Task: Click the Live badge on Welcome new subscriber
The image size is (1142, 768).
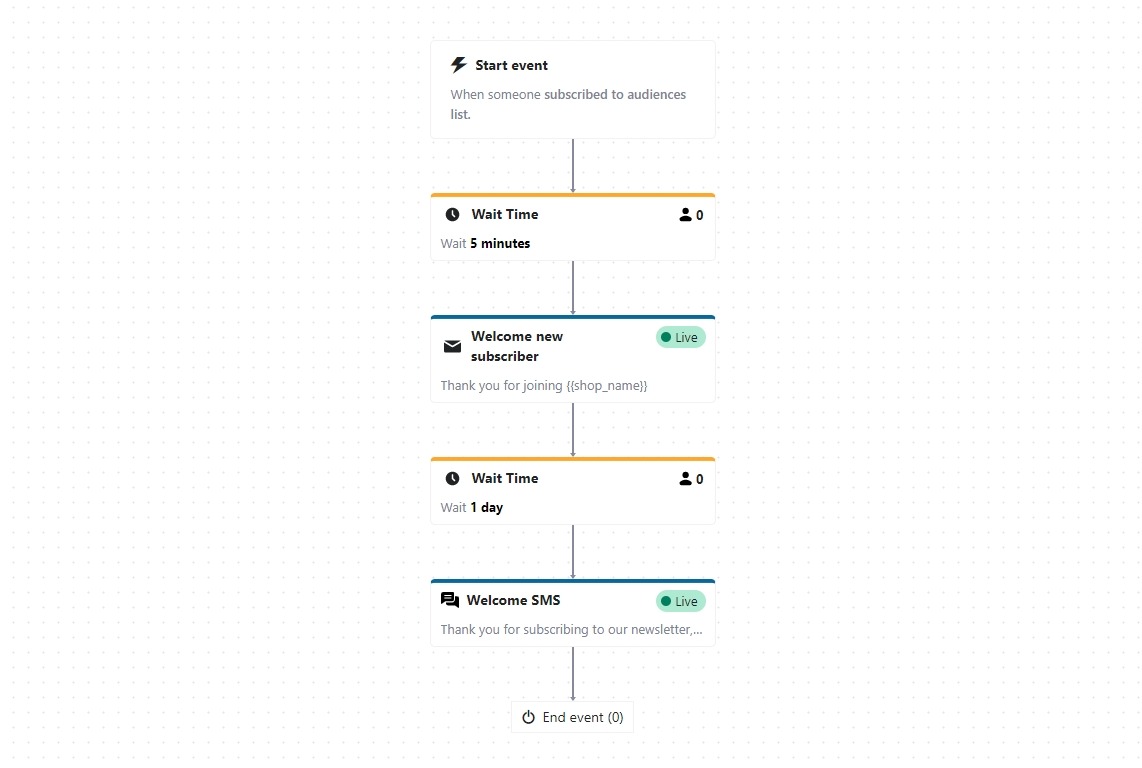Action: click(x=680, y=337)
